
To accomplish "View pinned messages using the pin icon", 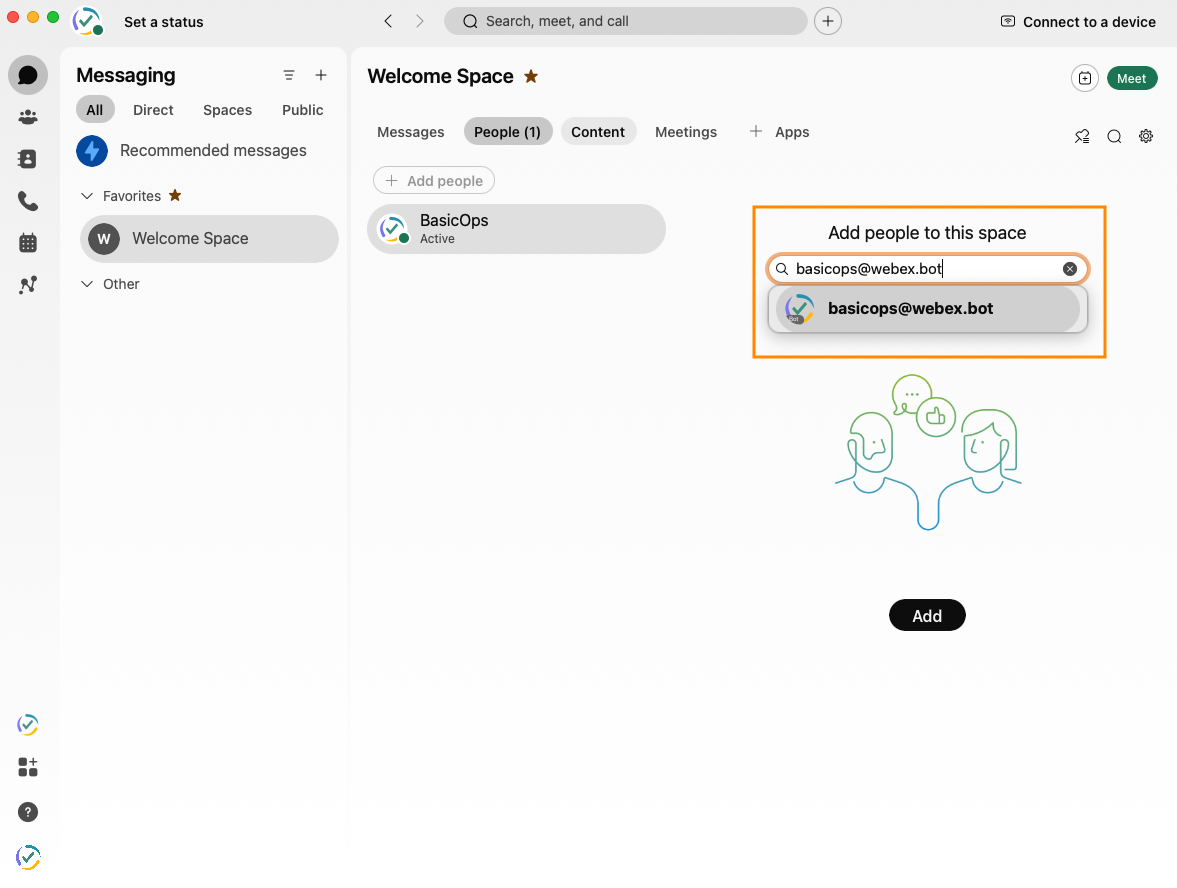I will tap(1082, 136).
